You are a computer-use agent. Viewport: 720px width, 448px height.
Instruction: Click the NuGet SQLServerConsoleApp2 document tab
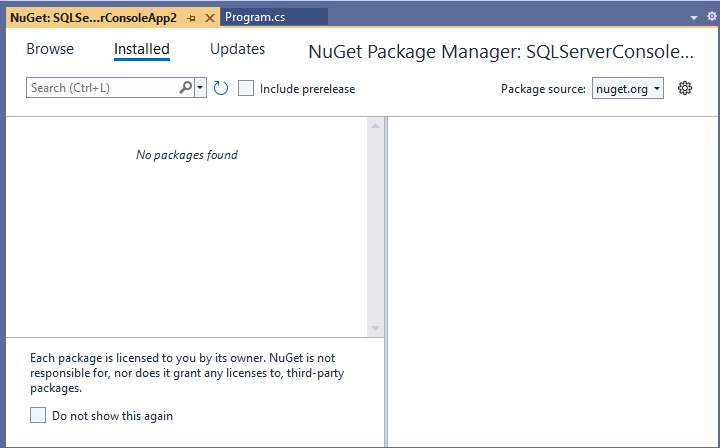point(93,17)
